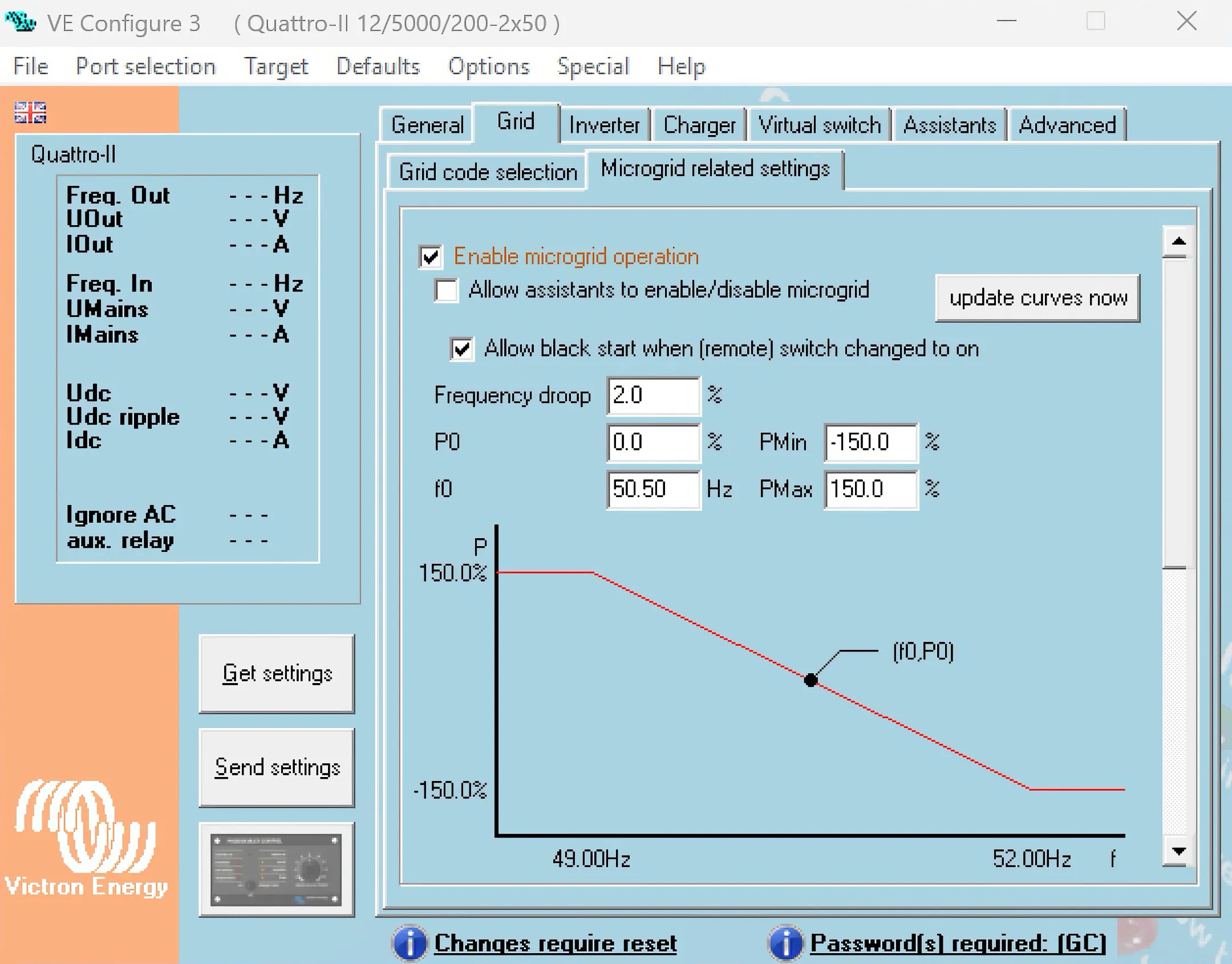Click the control panel image button
The width and height of the screenshot is (1232, 964).
point(277,870)
